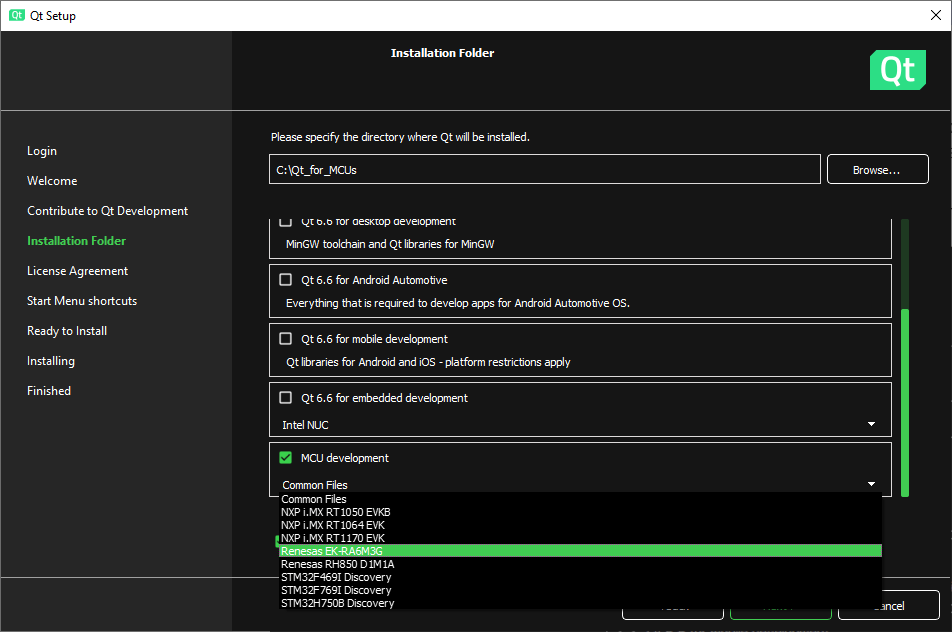Screen dimensions: 952x632
Task: Select STM32H750B Discovery option
Action: click(x=337, y=603)
